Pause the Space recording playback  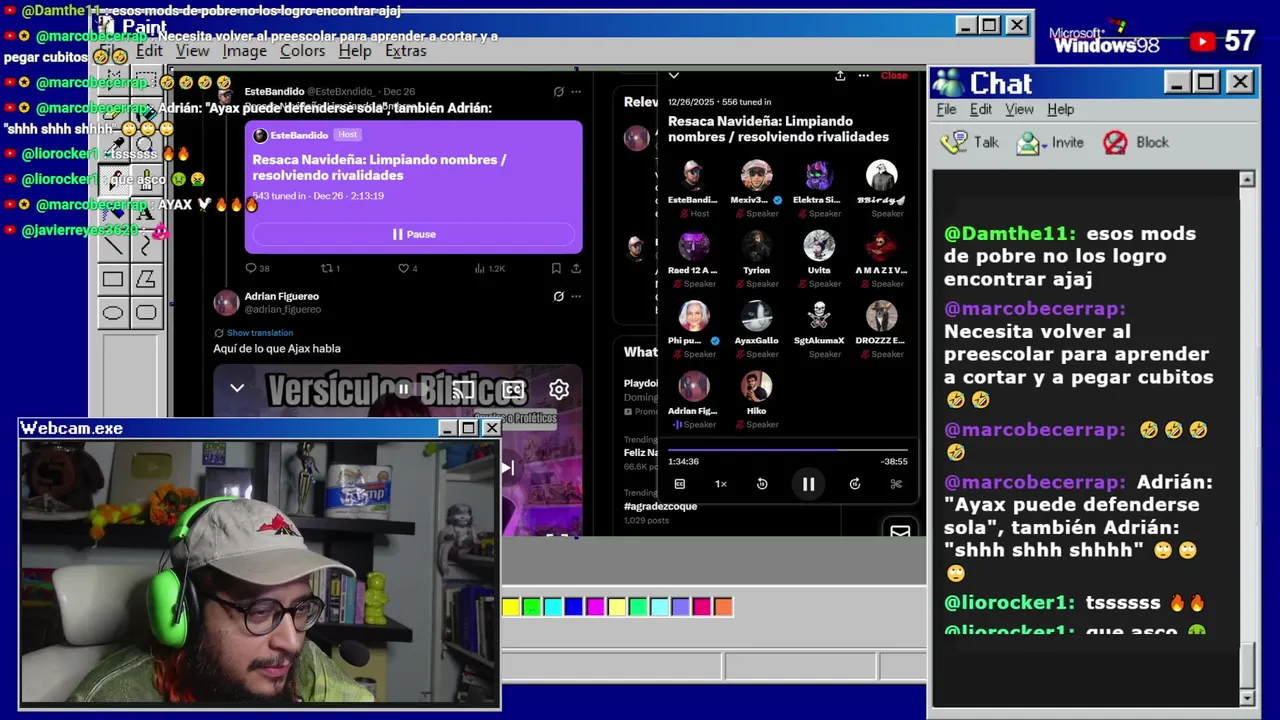click(808, 484)
